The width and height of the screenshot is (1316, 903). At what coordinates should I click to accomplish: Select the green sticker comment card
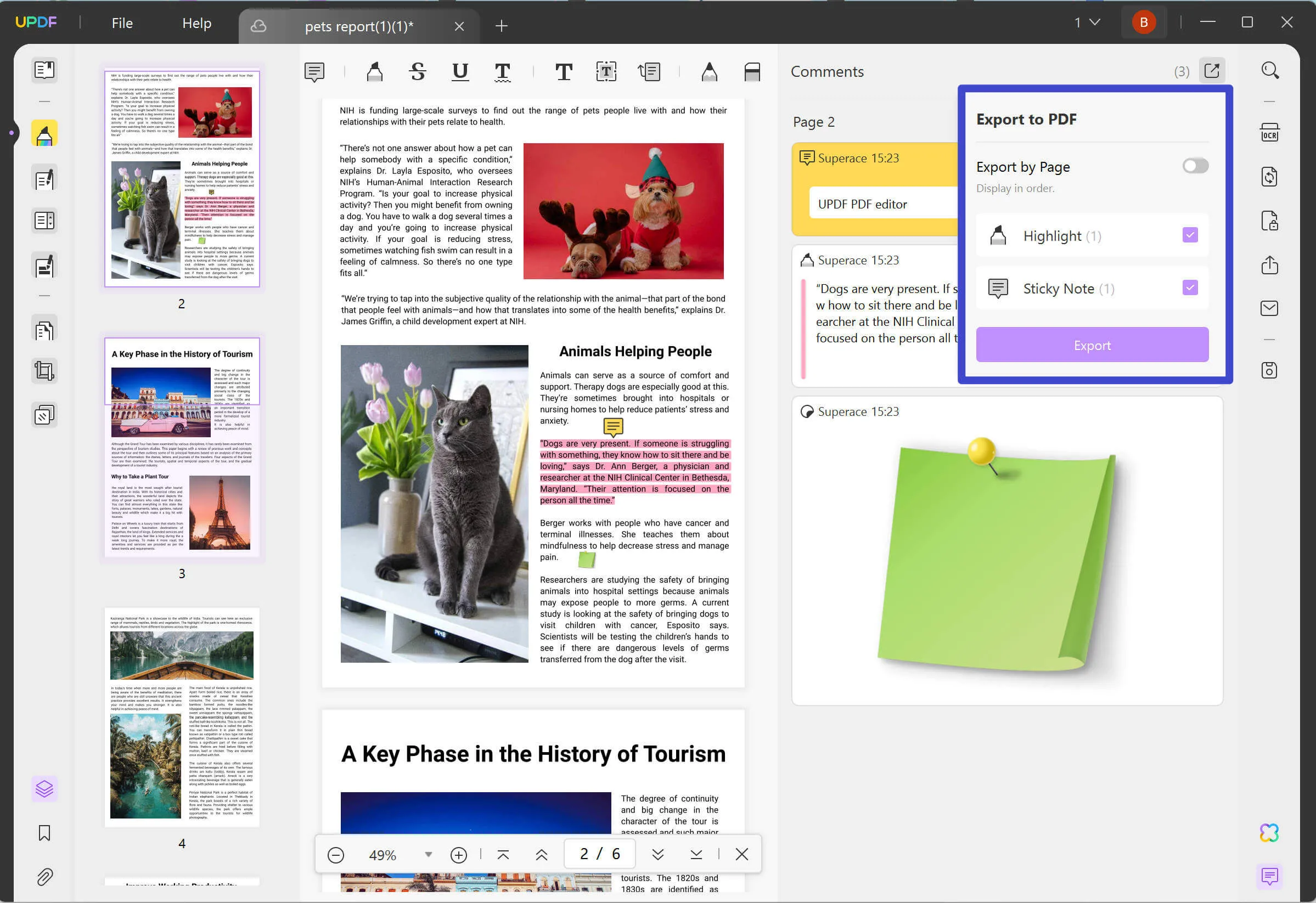coord(1007,550)
